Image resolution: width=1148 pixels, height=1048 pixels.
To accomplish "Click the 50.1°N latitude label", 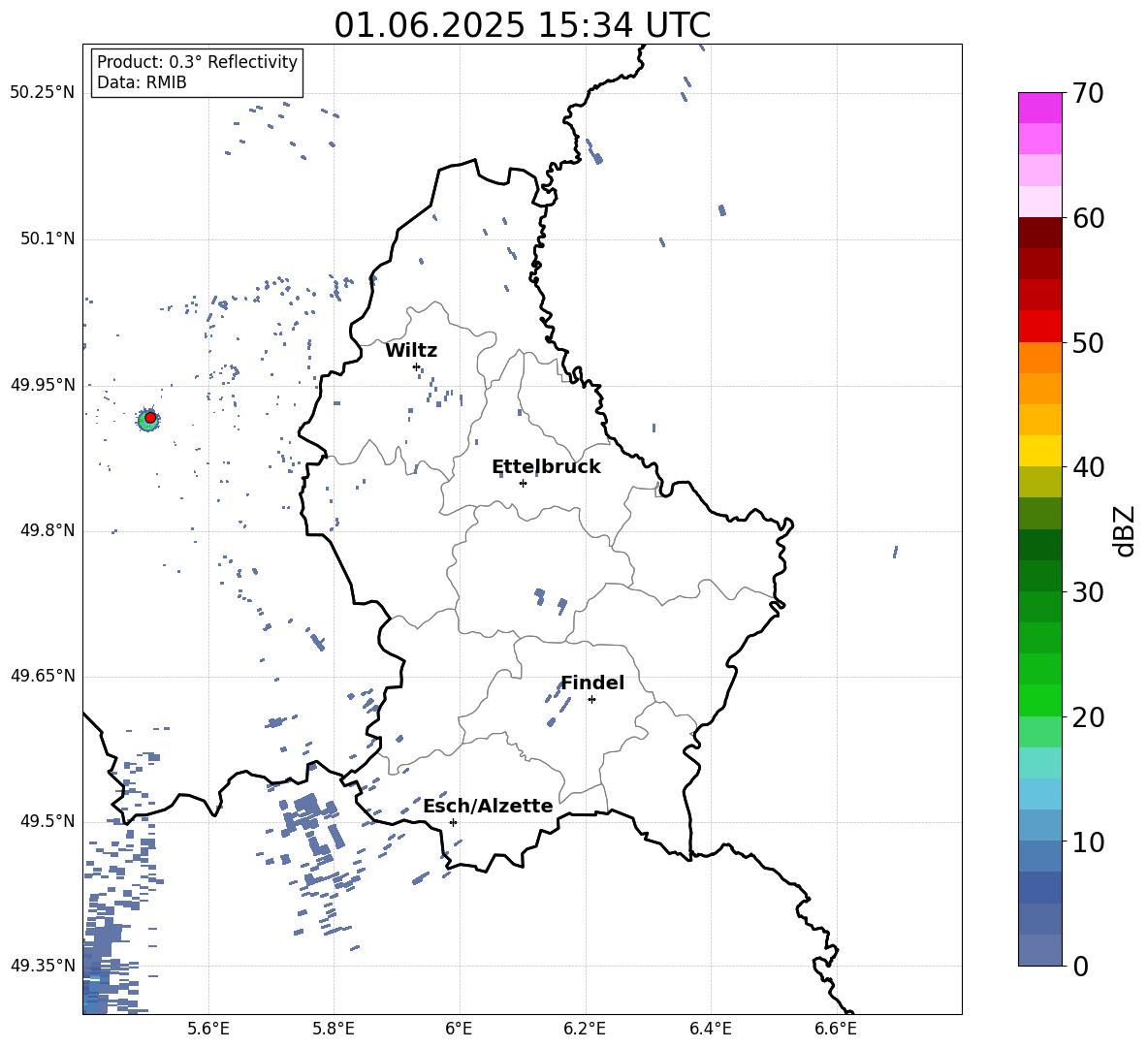I will click(x=48, y=238).
